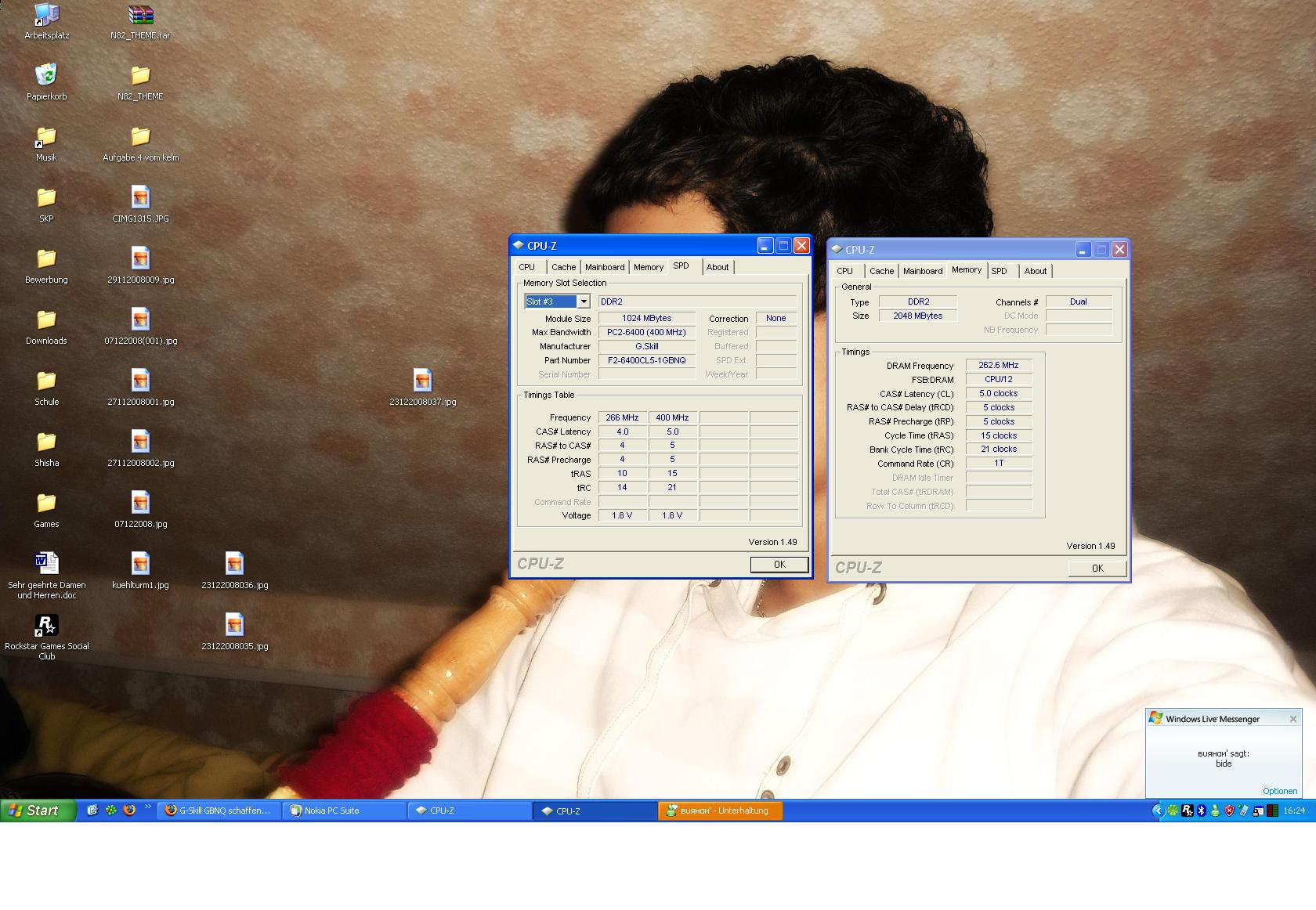1316x910 pixels.
Task: Open the Rockstar Games Social Club shortcut
Action: pyautogui.click(x=46, y=626)
